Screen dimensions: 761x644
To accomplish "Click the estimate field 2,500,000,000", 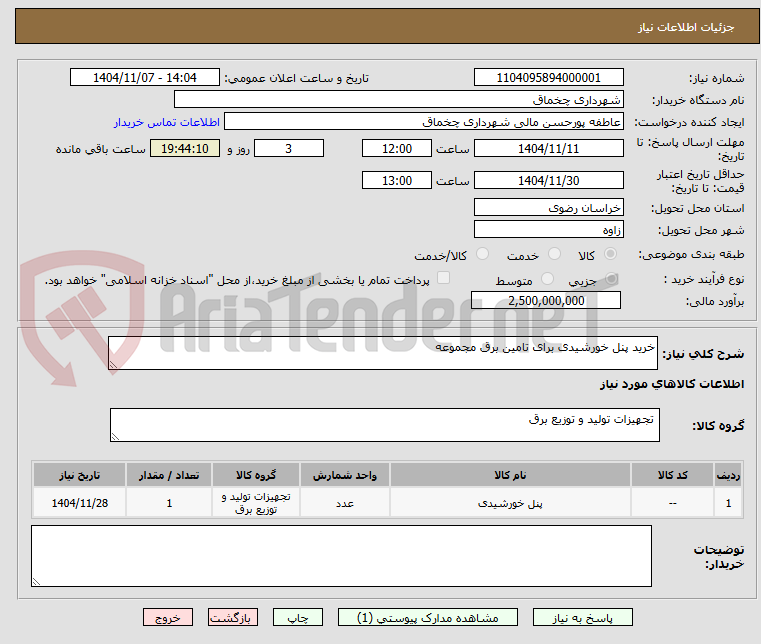I will pyautogui.click(x=546, y=300).
